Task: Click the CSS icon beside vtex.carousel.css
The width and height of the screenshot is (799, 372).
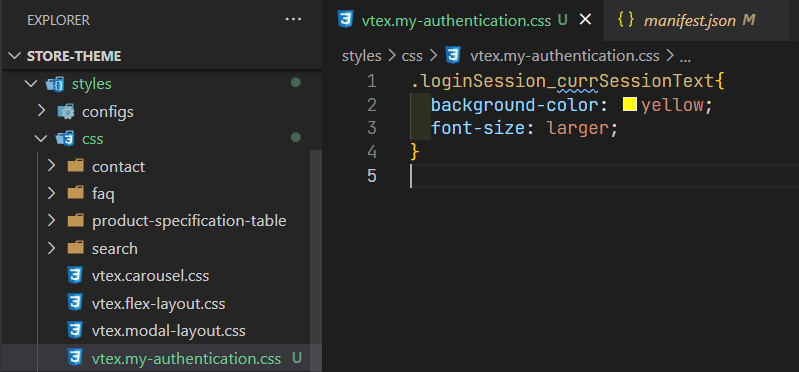Action: pyautogui.click(x=75, y=276)
